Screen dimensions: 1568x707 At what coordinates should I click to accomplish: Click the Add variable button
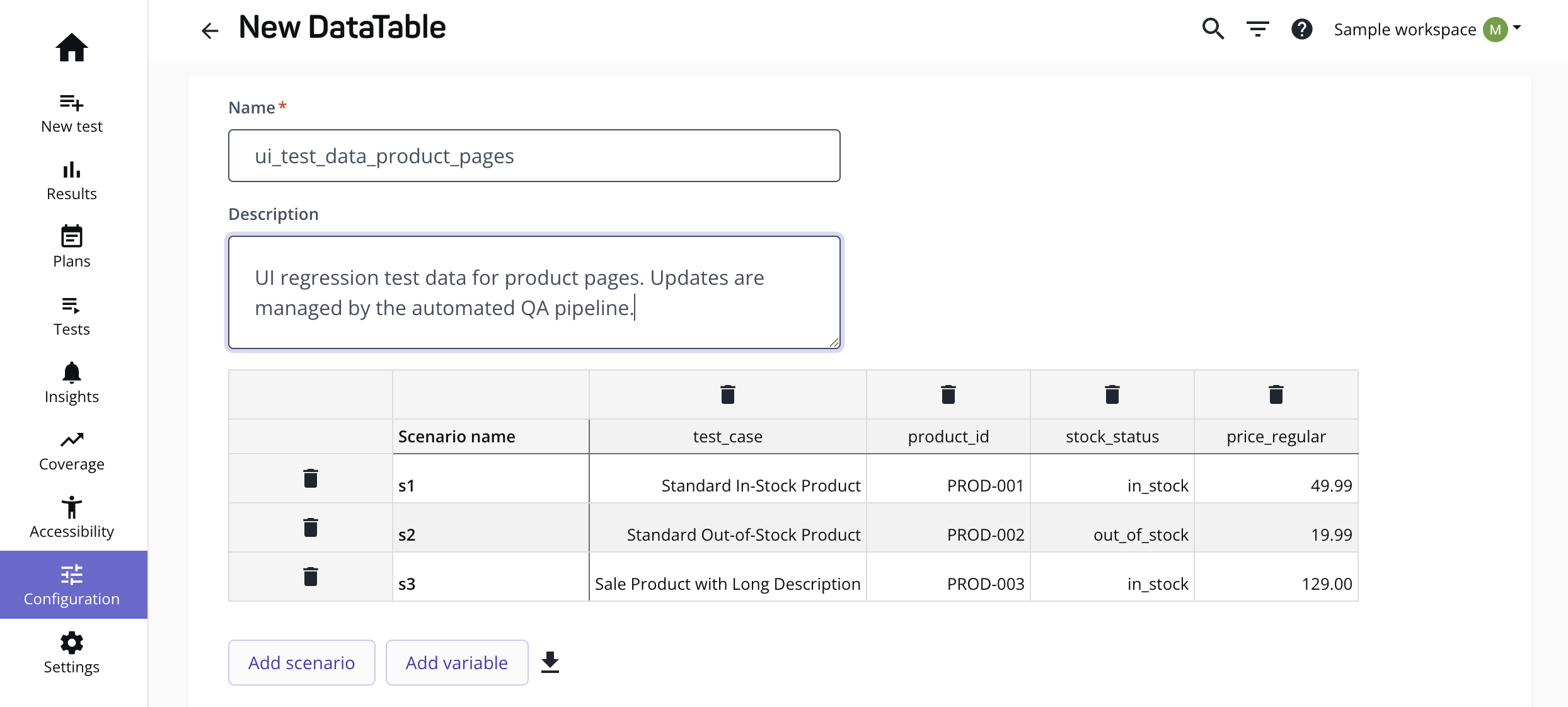(x=456, y=662)
